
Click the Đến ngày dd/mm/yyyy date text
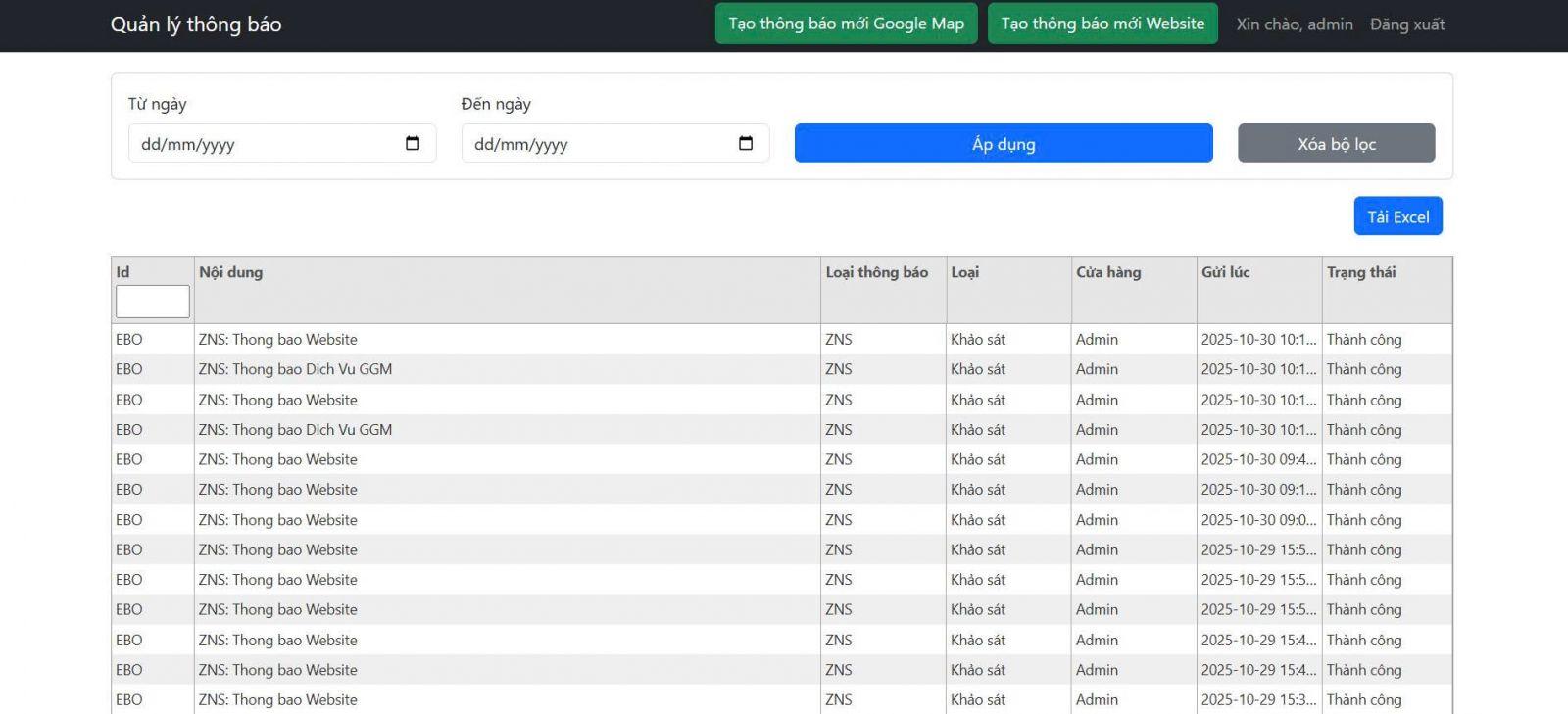[521, 145]
